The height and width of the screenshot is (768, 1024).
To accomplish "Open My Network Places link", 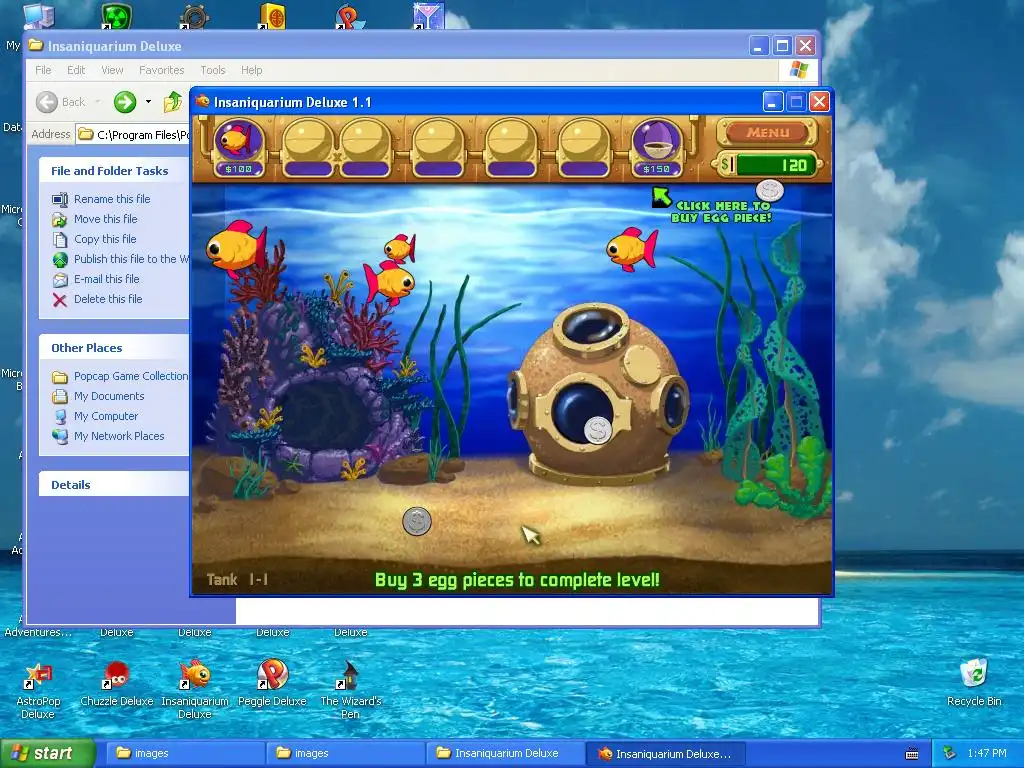I will point(119,436).
